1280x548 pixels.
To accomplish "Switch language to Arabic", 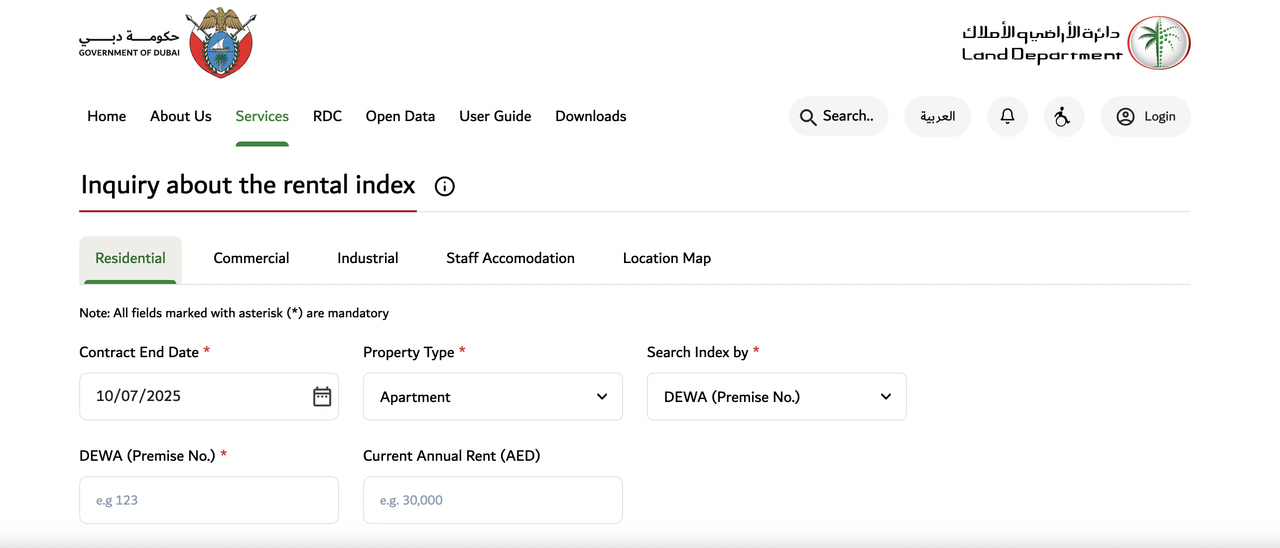I will pos(937,117).
